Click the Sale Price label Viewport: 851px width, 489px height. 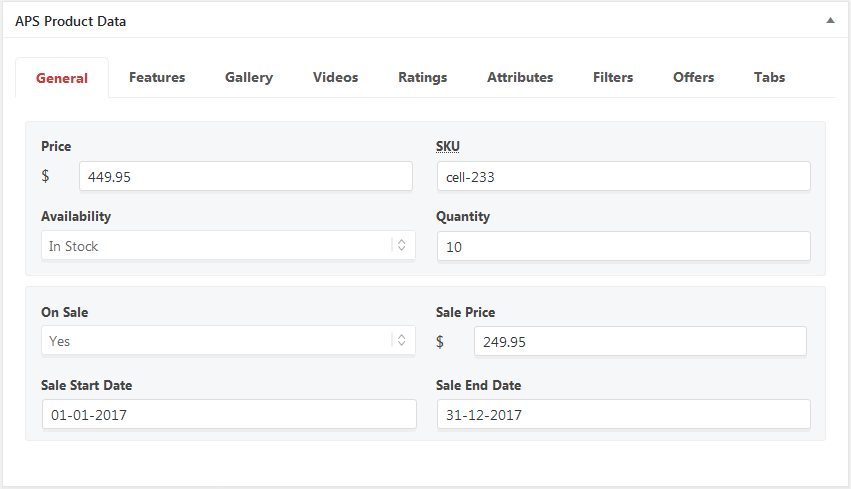click(x=466, y=312)
